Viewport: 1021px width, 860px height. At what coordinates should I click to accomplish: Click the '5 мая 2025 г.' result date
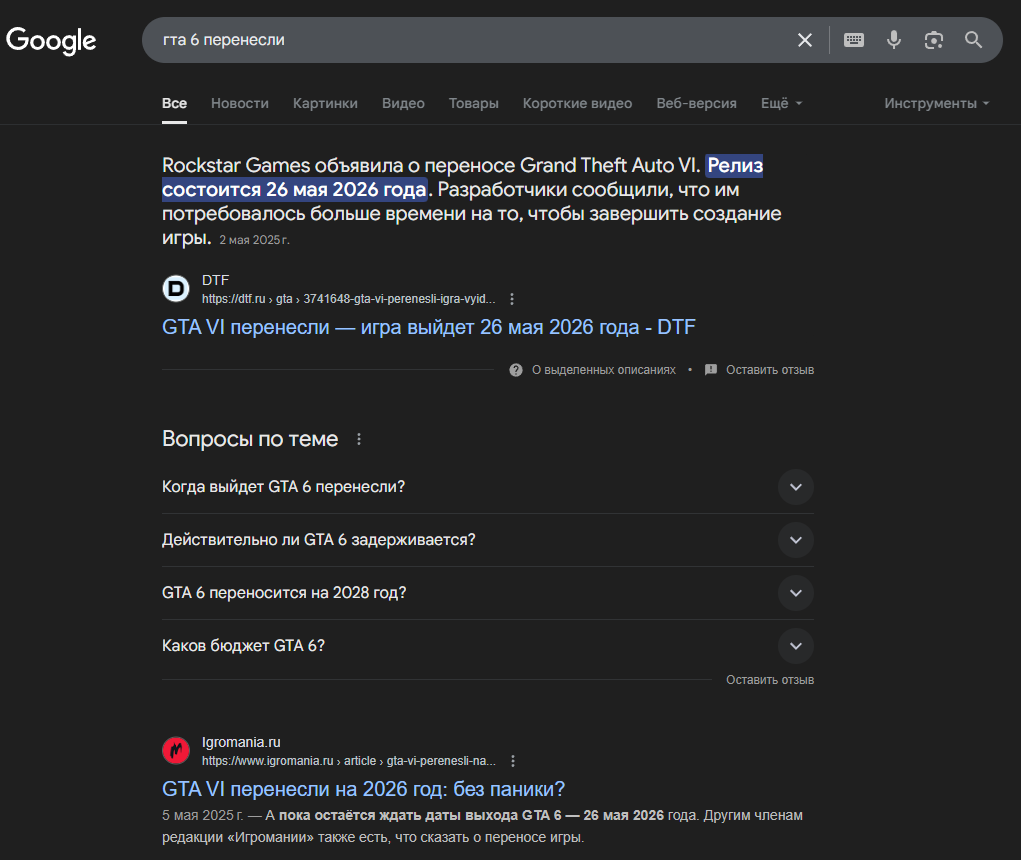pyautogui.click(x=203, y=815)
